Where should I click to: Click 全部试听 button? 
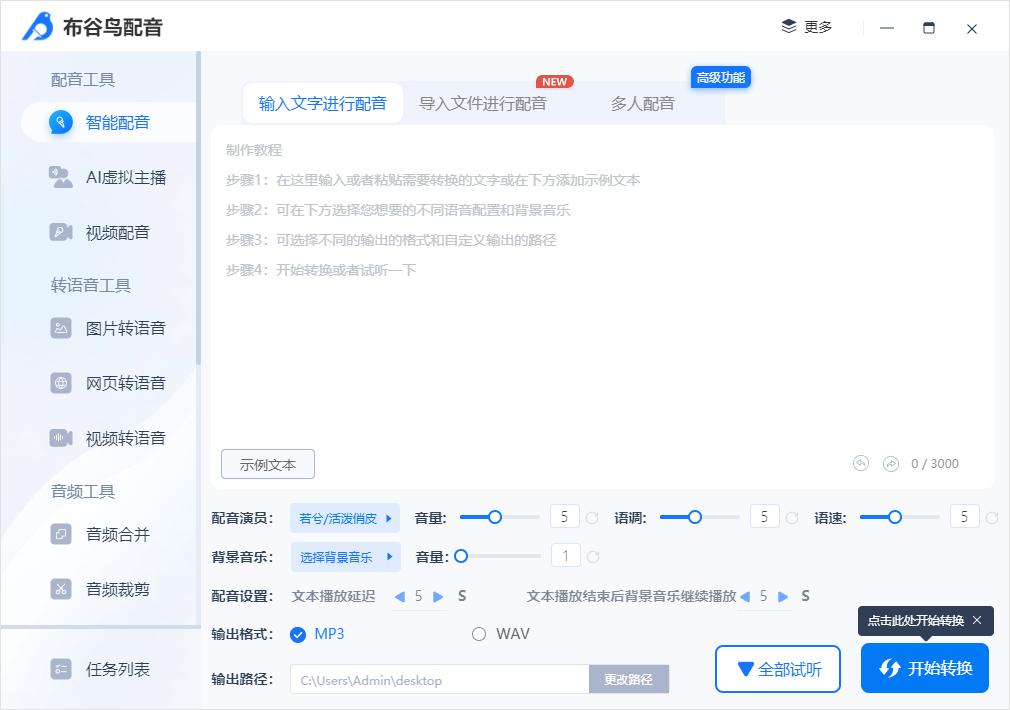point(778,669)
